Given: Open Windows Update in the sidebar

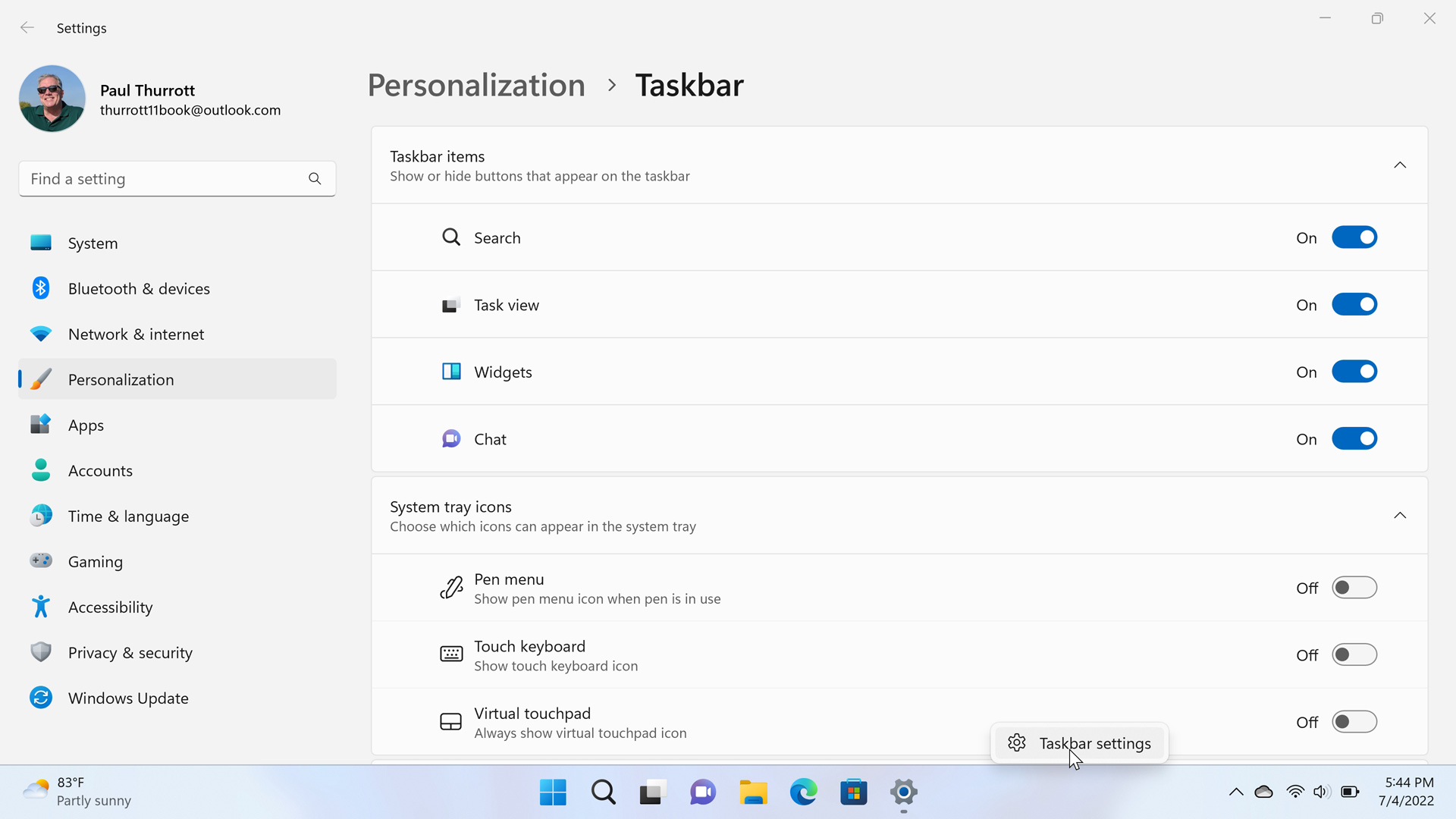Looking at the screenshot, I should click(x=128, y=698).
